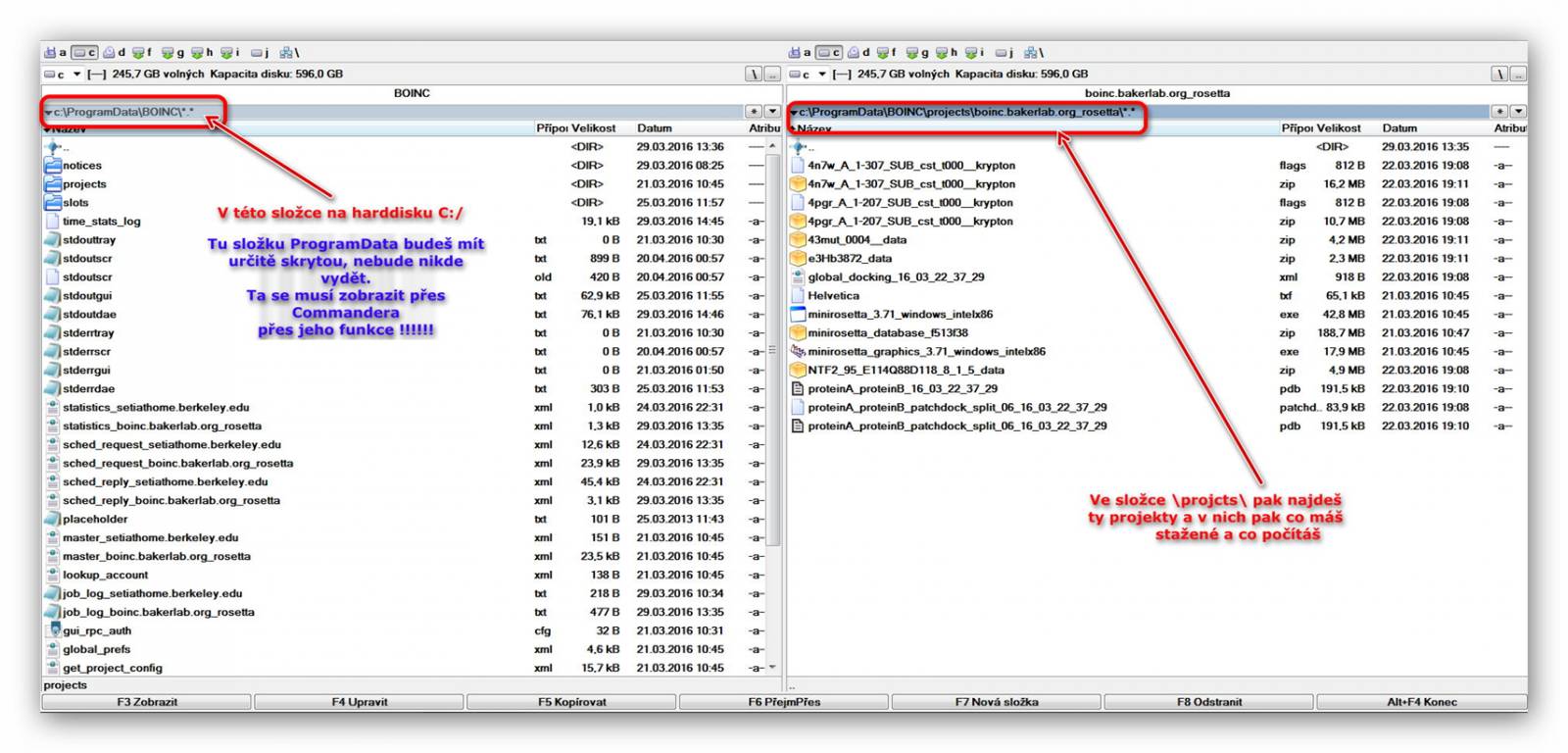1568x753 pixels.
Task: Select the e3Hb3872_data zip file
Action: (850, 259)
